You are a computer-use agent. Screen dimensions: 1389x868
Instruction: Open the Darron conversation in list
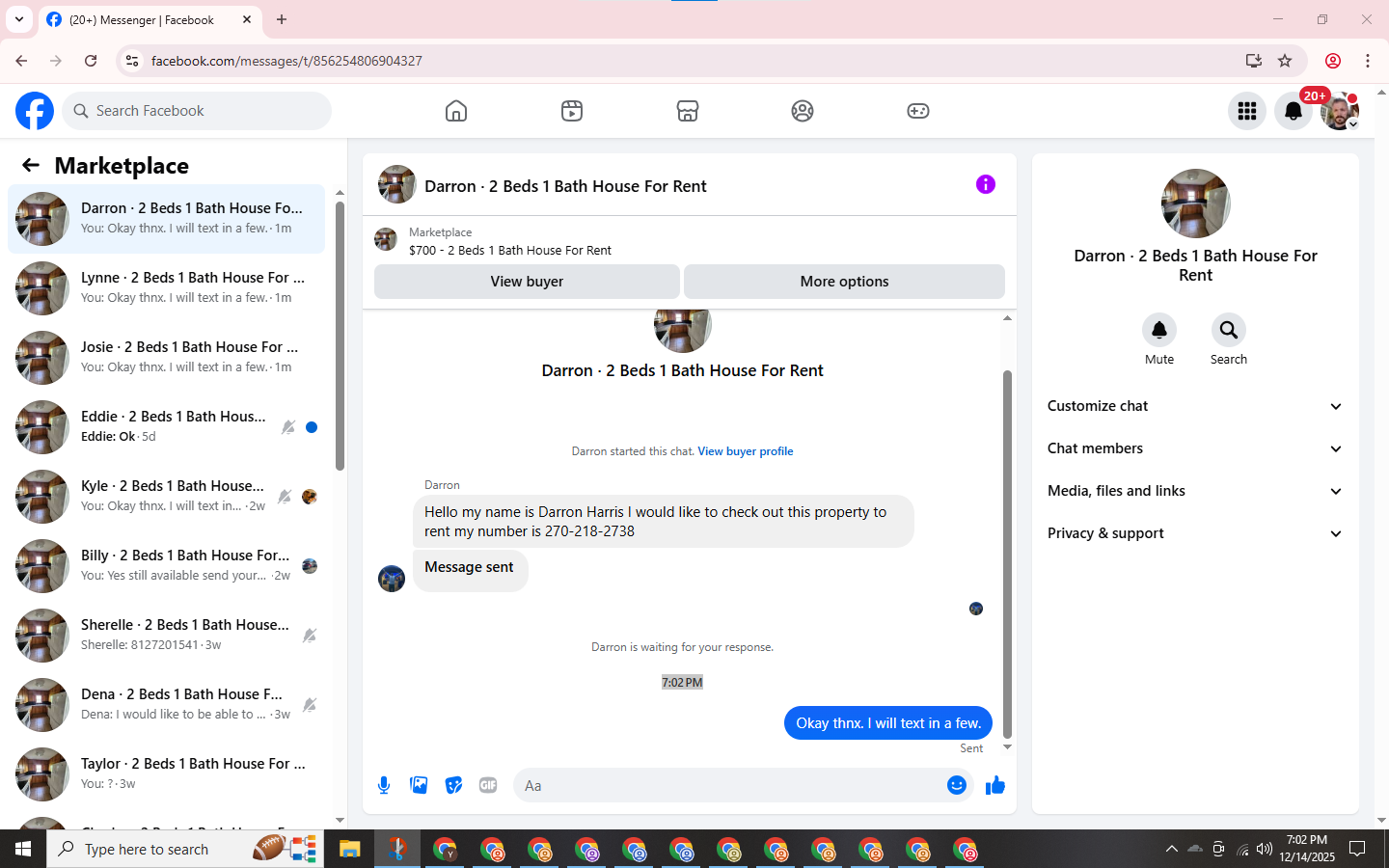(x=166, y=219)
